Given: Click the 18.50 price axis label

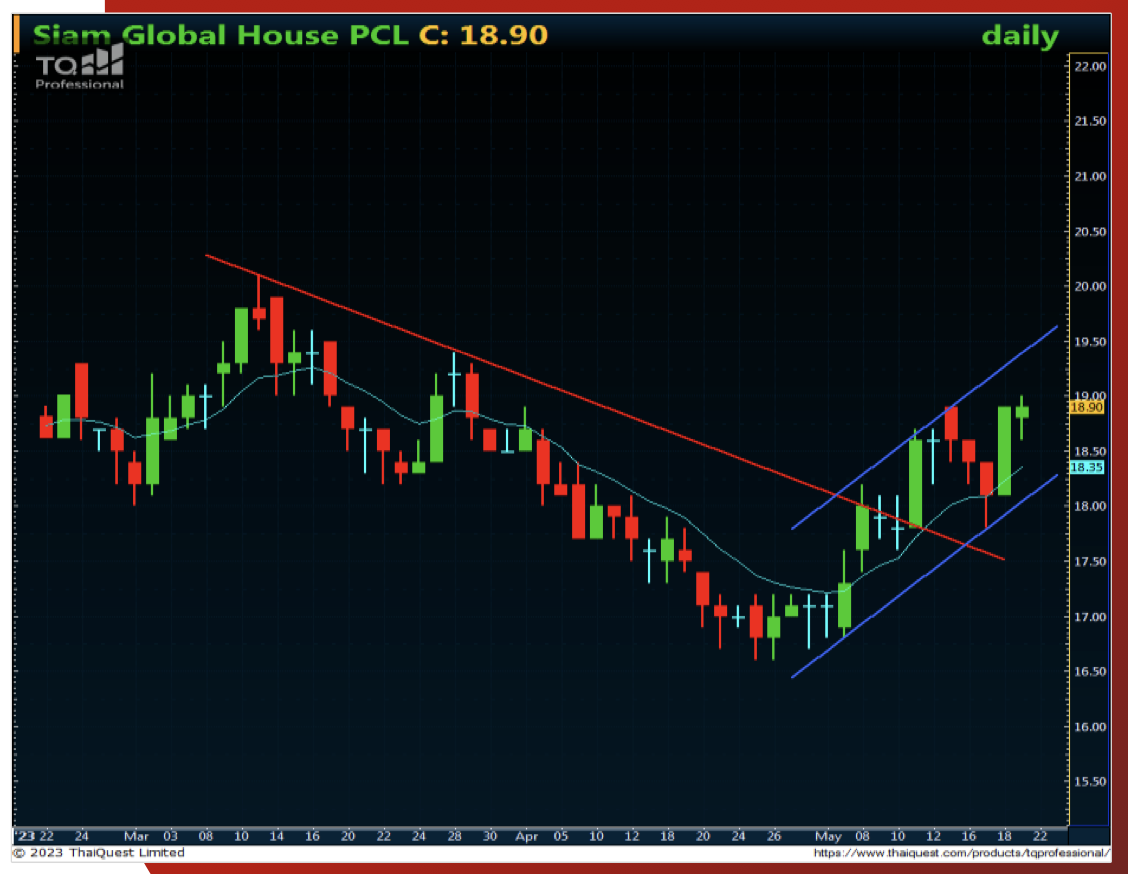Looking at the screenshot, I should [1089, 452].
